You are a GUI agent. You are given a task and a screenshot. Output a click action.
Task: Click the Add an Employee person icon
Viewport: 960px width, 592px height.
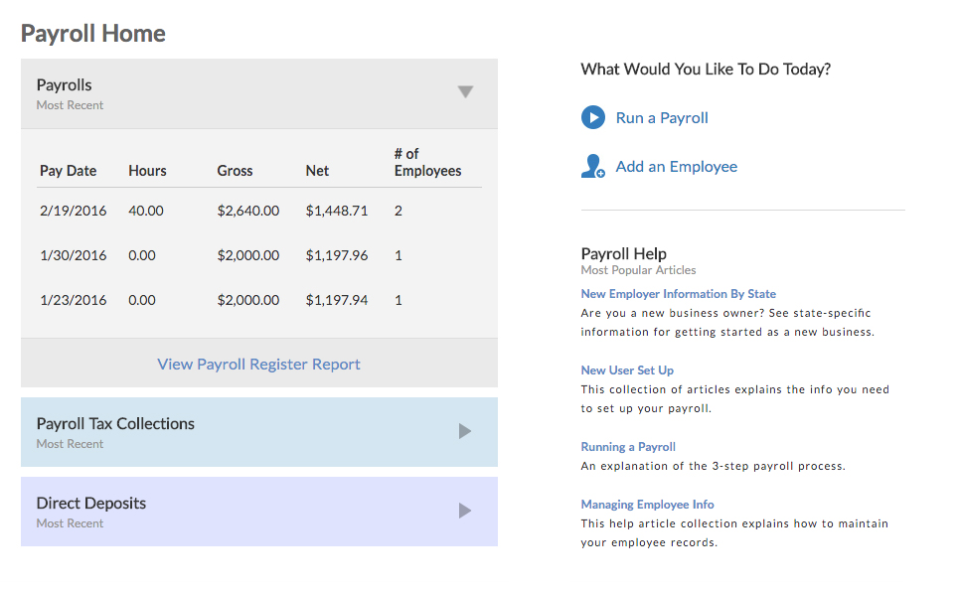(x=593, y=166)
